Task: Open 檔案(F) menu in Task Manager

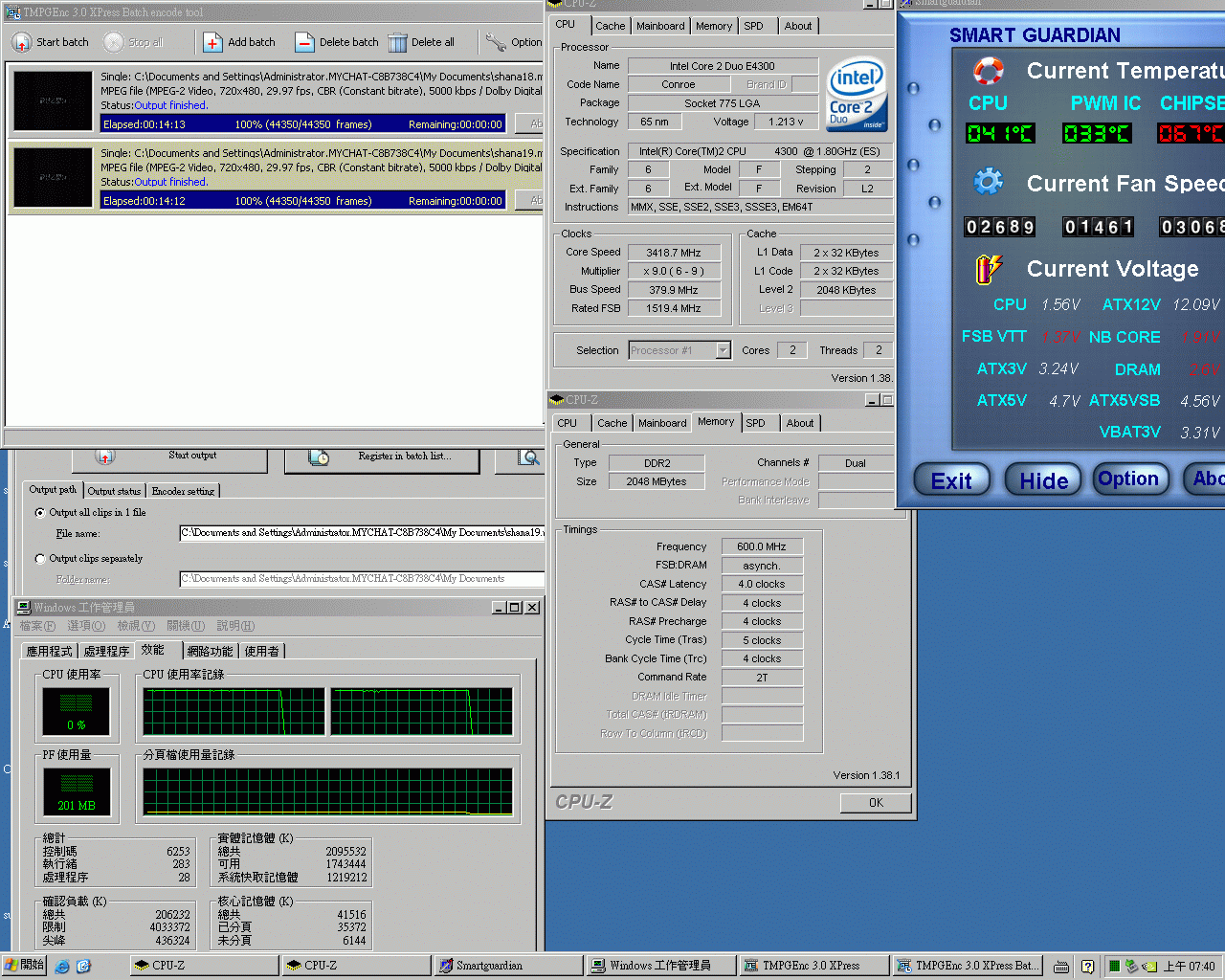Action: pyautogui.click(x=37, y=626)
